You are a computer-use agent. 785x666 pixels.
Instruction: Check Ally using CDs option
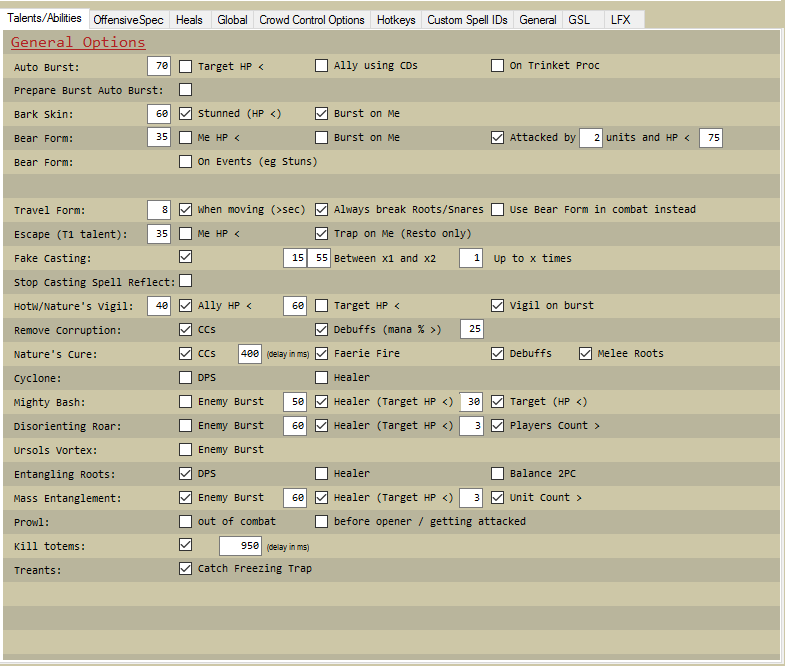[x=321, y=66]
